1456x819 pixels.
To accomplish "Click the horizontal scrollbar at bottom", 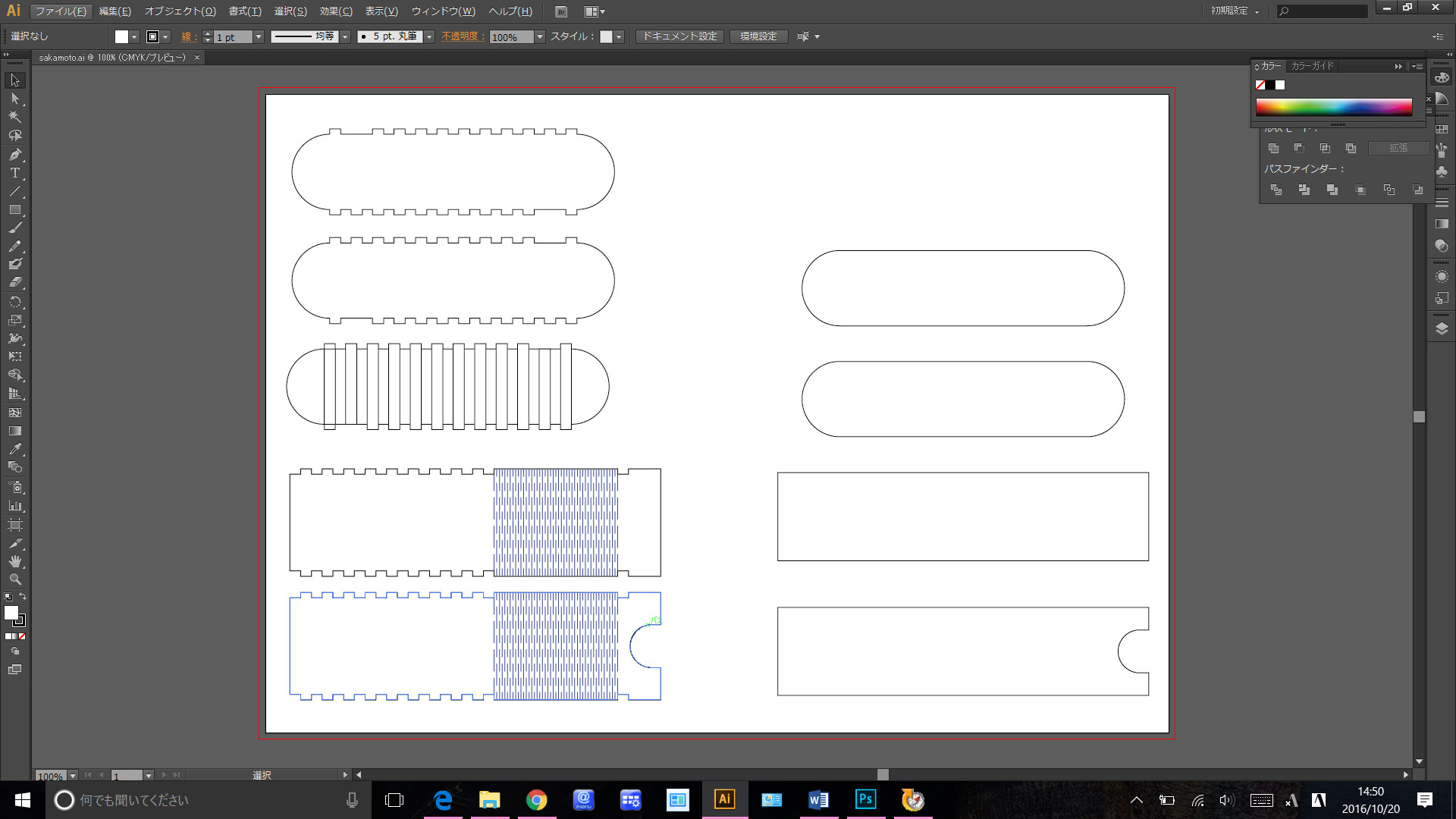I will (x=883, y=775).
